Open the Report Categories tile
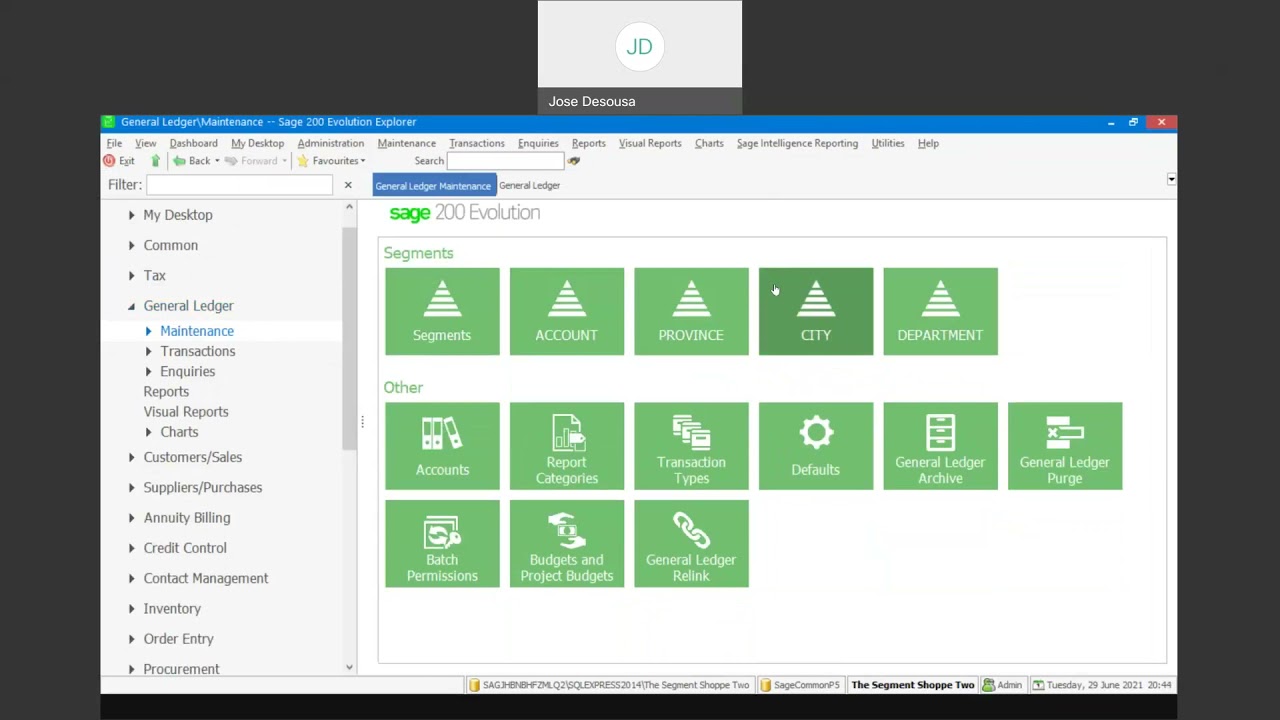1280x720 pixels. pos(566,446)
